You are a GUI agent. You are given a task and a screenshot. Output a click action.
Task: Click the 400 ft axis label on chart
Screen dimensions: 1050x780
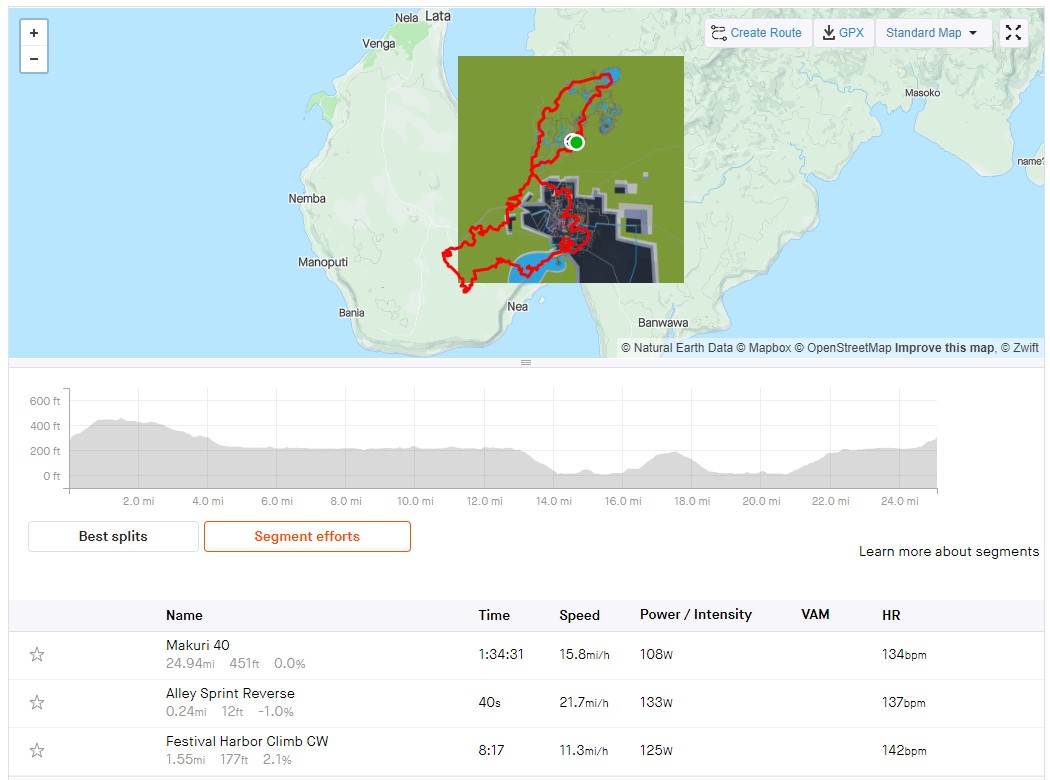45,426
